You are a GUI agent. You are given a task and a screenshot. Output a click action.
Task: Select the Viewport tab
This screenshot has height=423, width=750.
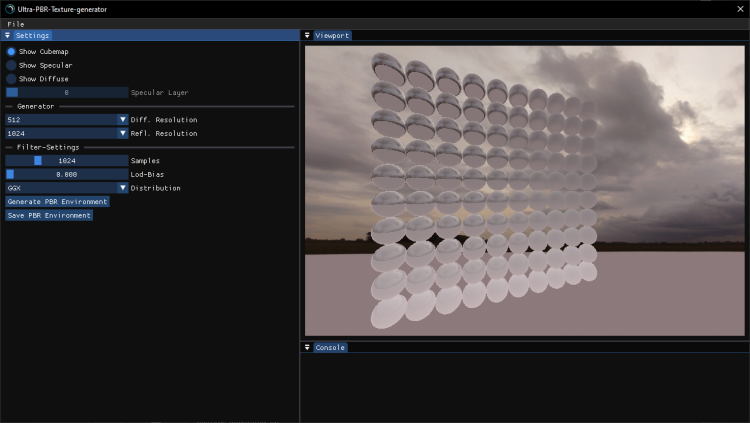point(332,35)
